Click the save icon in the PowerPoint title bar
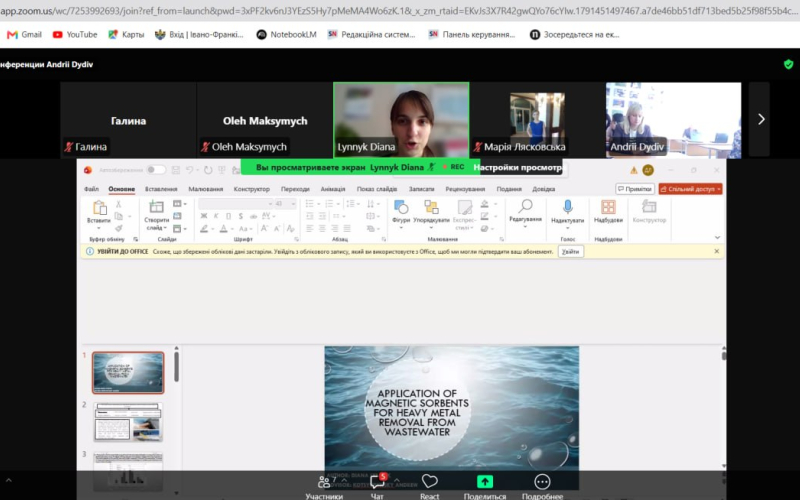Viewport: 800px width, 500px height. [176, 169]
